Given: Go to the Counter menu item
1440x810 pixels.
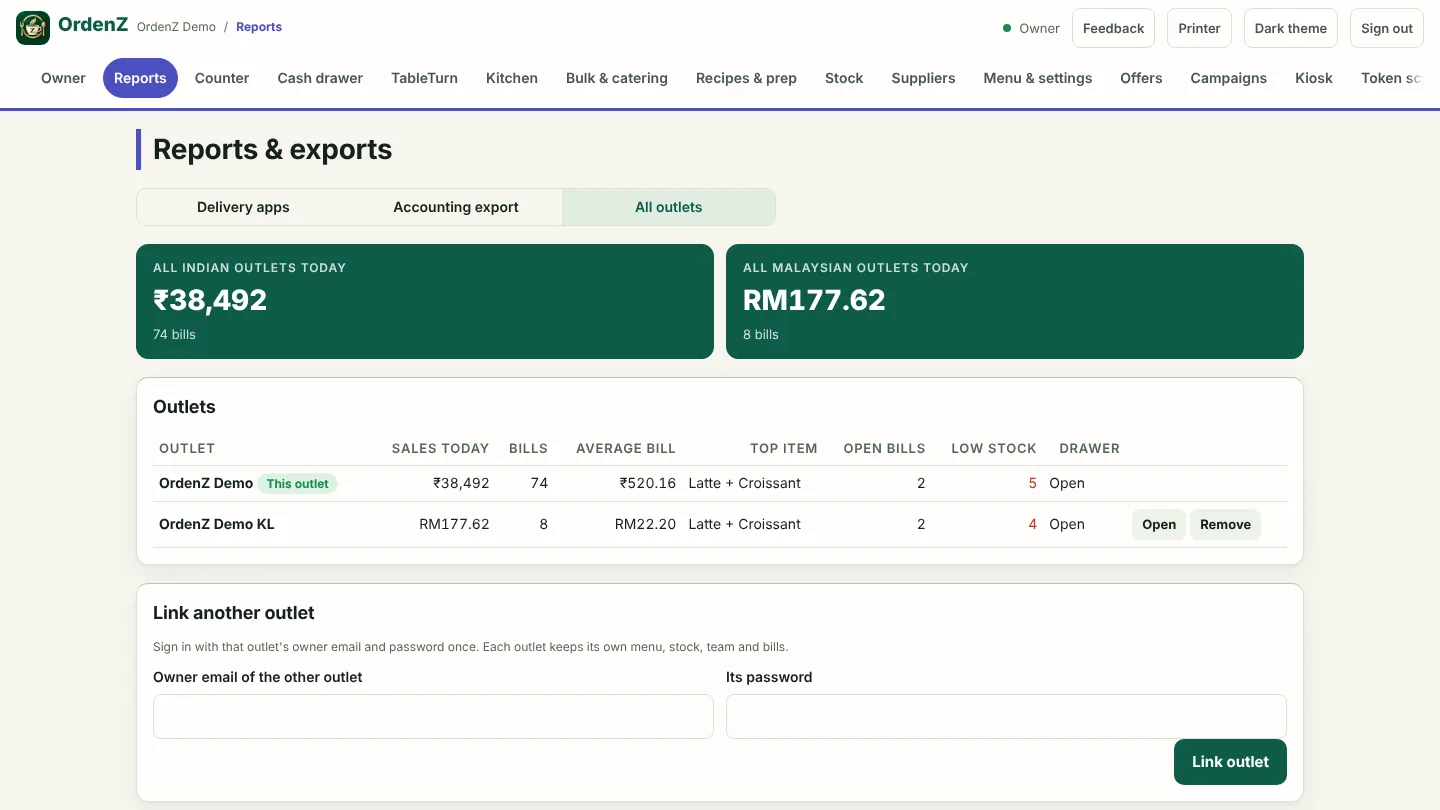Looking at the screenshot, I should [x=222, y=78].
